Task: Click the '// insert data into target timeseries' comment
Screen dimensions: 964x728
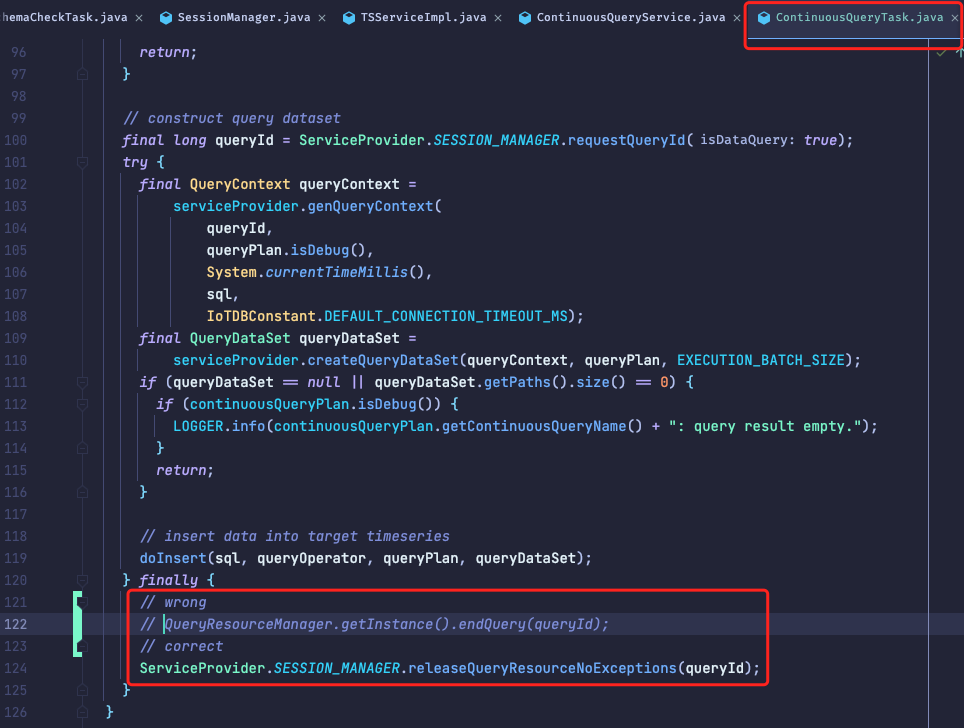Action: 295,536
